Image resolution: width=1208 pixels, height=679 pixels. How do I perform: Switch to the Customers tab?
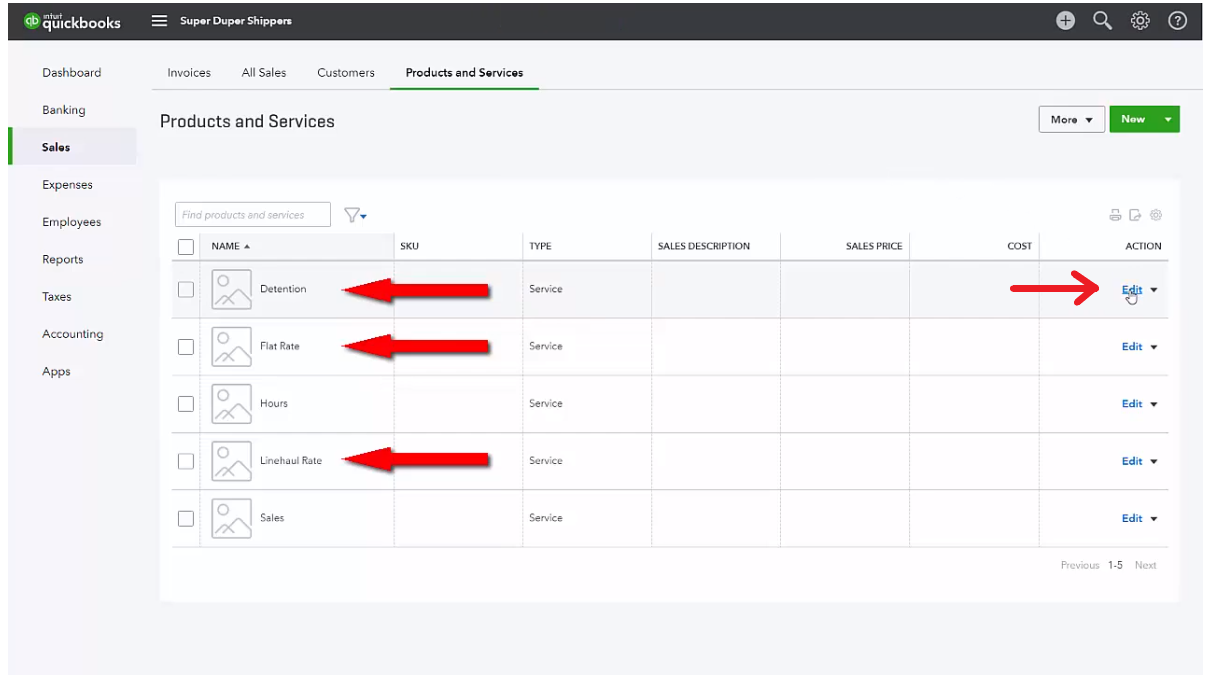point(346,73)
